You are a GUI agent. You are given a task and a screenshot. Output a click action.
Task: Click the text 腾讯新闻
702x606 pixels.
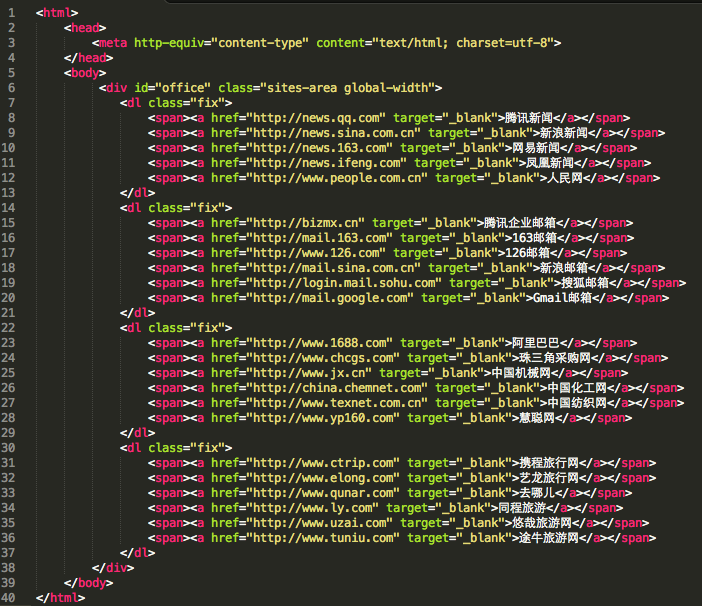tap(529, 118)
